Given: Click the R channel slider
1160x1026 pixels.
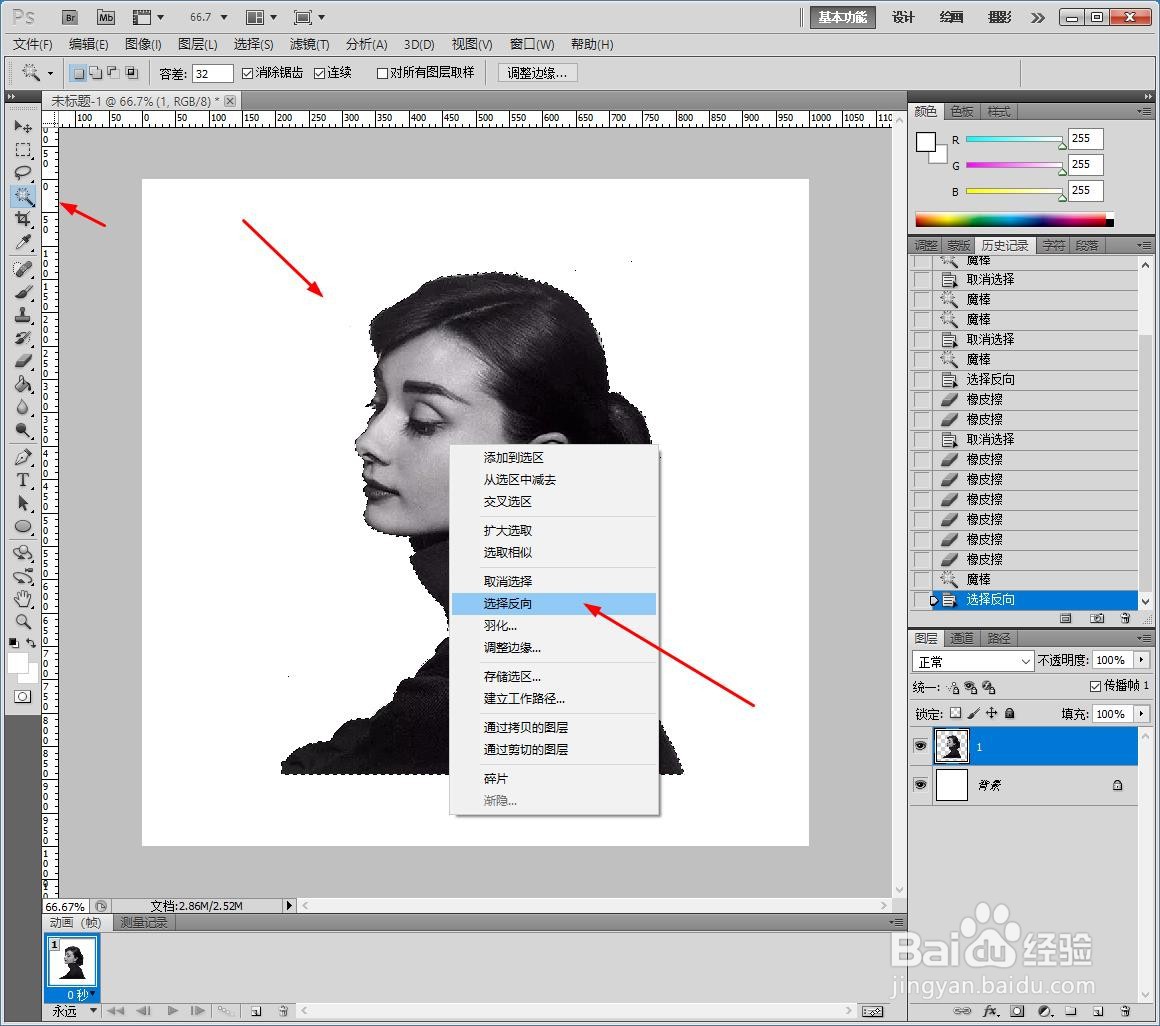Looking at the screenshot, I should click(1014, 139).
